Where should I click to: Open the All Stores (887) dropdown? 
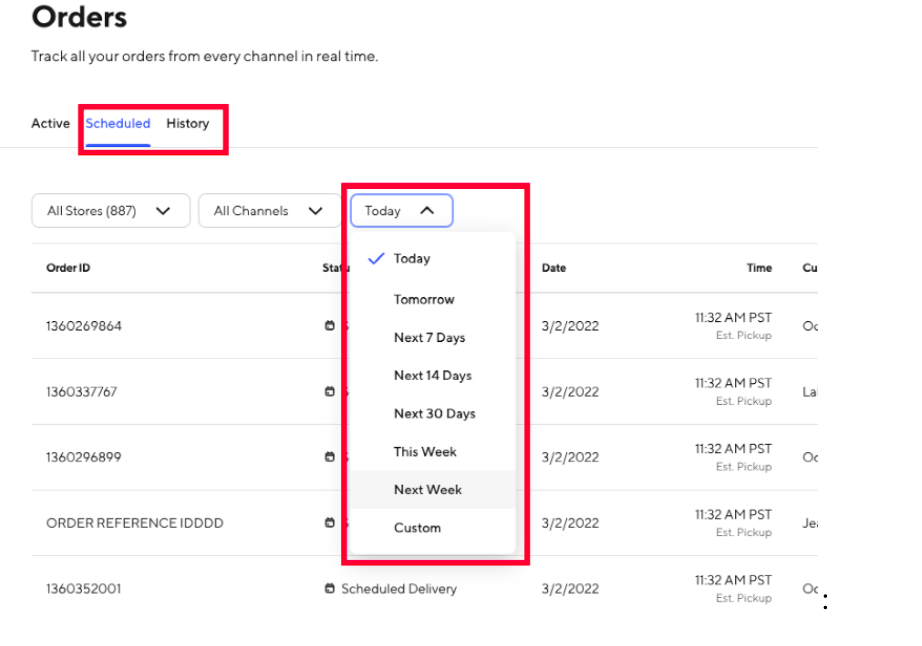point(110,211)
